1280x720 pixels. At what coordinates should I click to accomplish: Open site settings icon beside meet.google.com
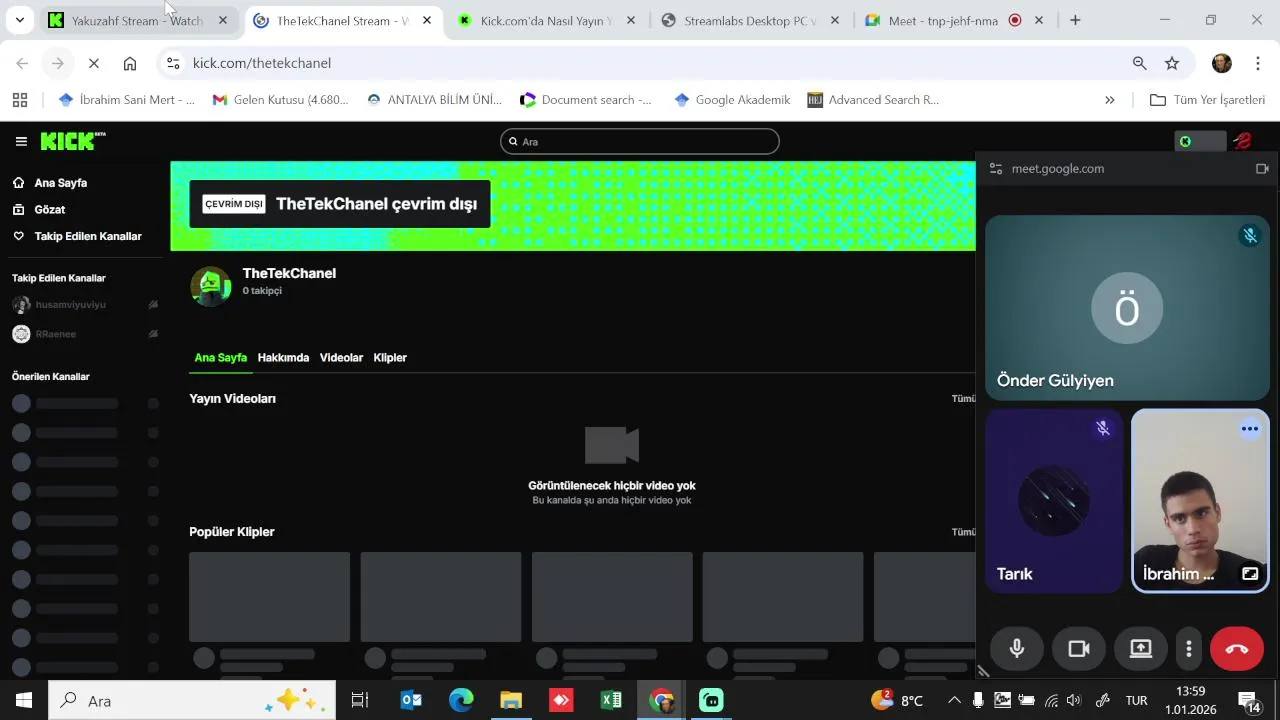click(995, 169)
